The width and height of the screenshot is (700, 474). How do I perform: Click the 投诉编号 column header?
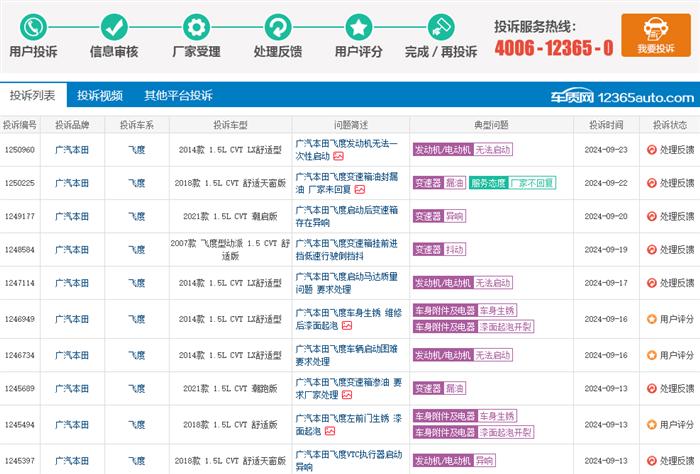(20, 125)
